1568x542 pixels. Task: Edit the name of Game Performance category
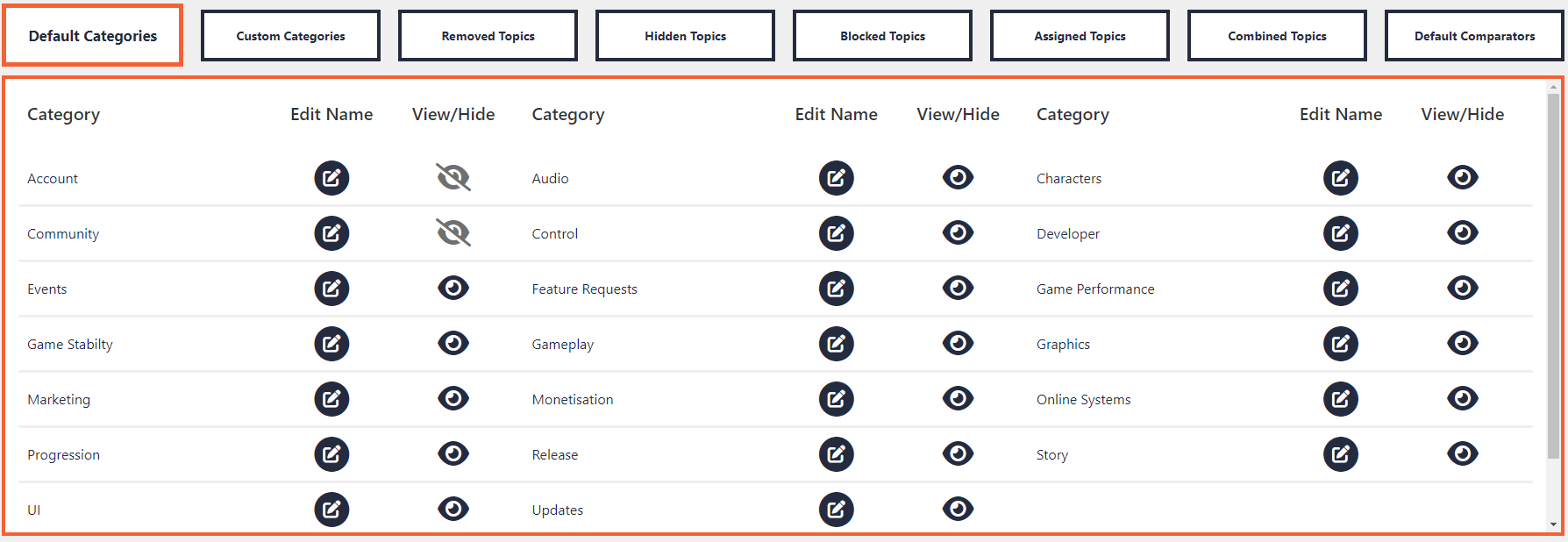tap(1341, 289)
